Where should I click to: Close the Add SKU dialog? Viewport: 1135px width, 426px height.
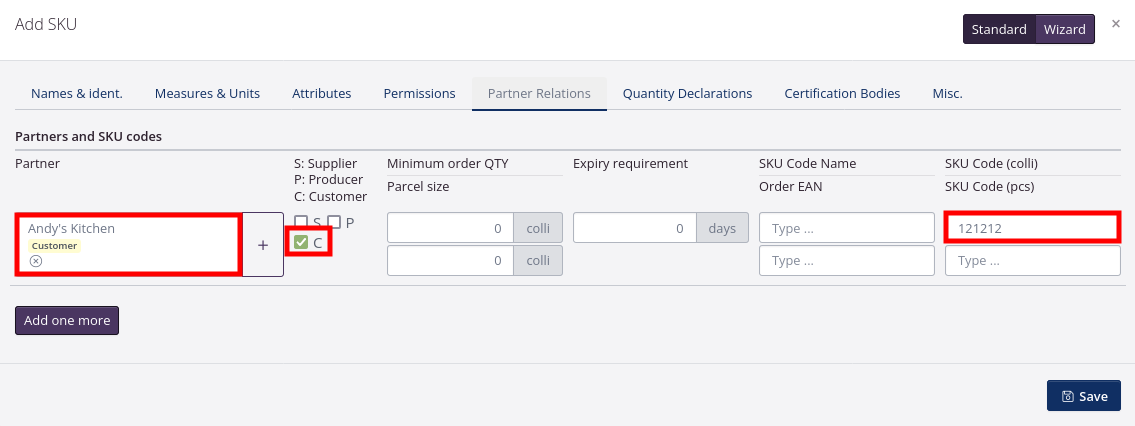point(1115,24)
